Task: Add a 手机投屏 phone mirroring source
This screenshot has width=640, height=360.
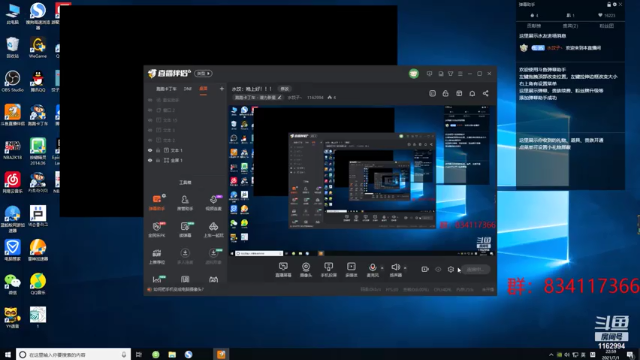Action: tap(329, 270)
